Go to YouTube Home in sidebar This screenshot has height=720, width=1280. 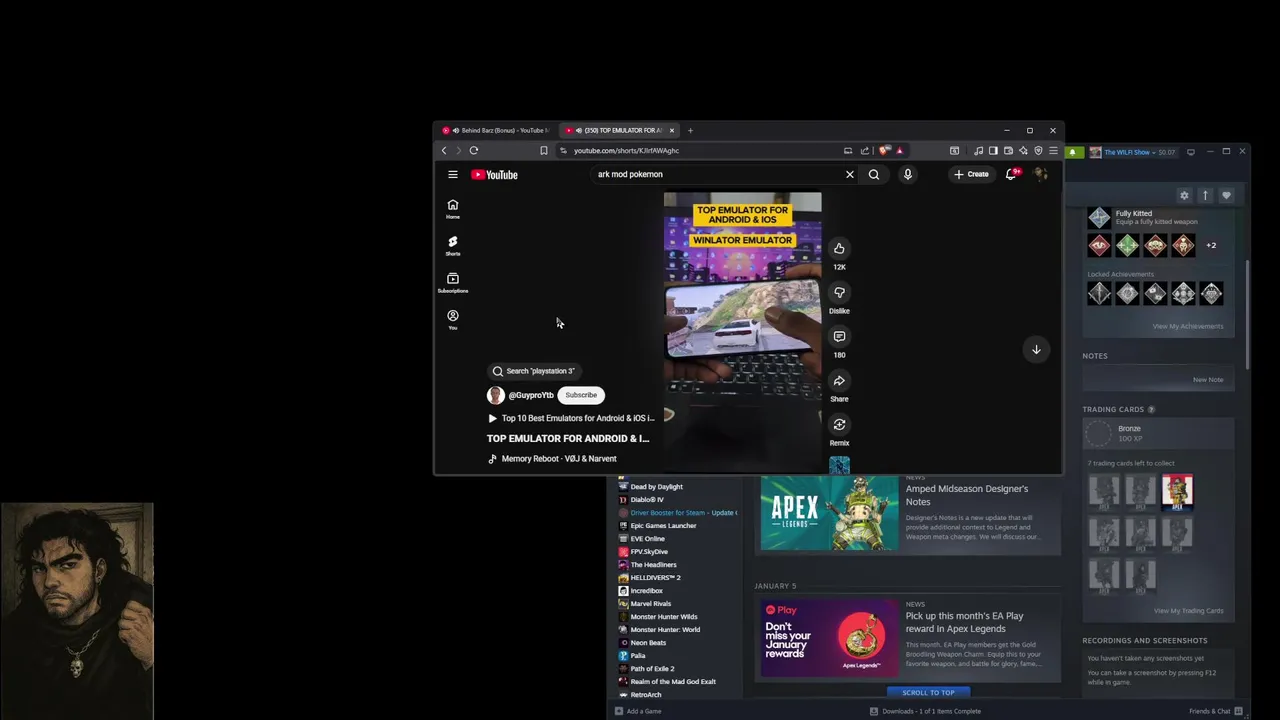pos(452,209)
